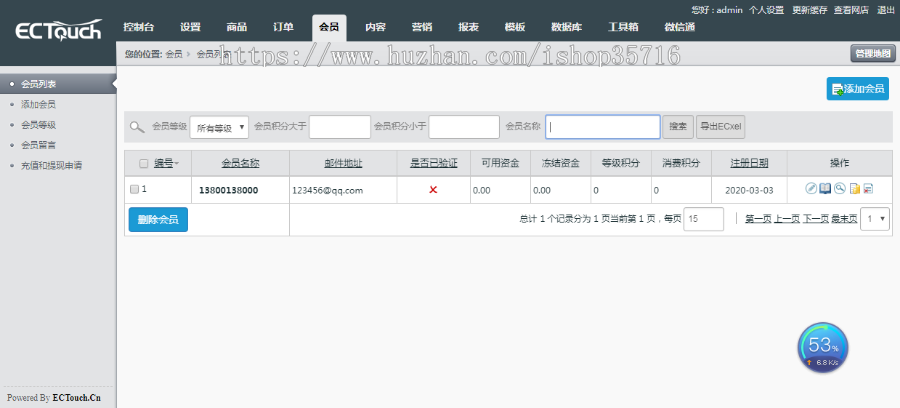Click the open book icon in the member row

[825, 188]
